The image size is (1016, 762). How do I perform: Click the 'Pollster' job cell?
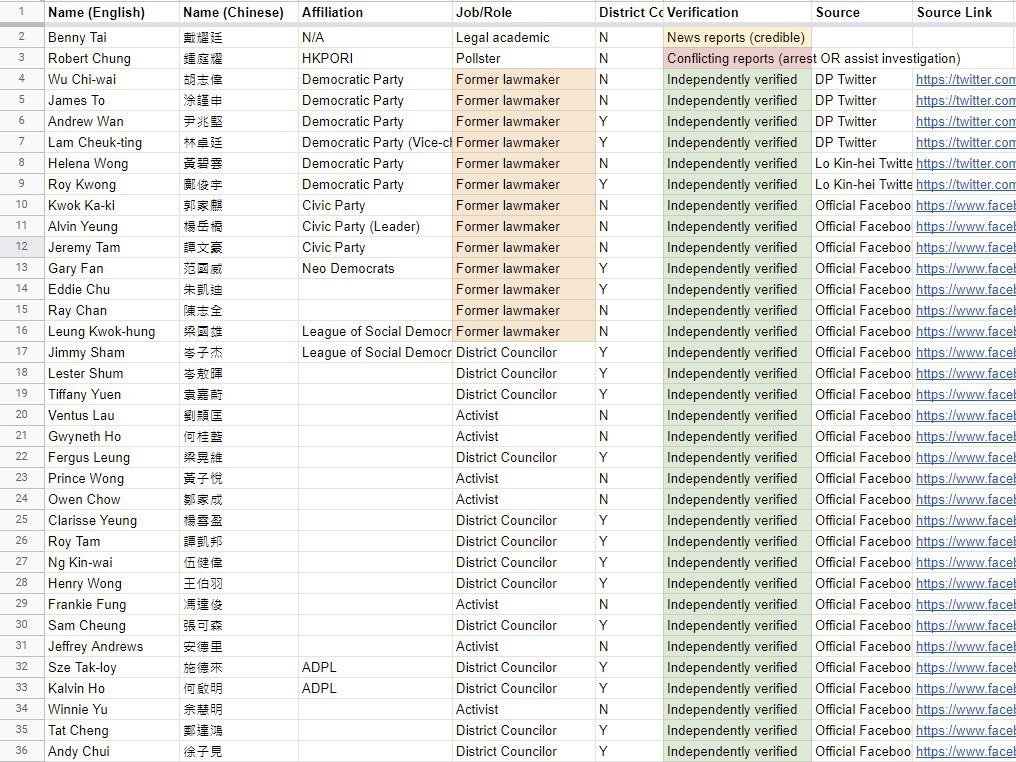point(524,58)
